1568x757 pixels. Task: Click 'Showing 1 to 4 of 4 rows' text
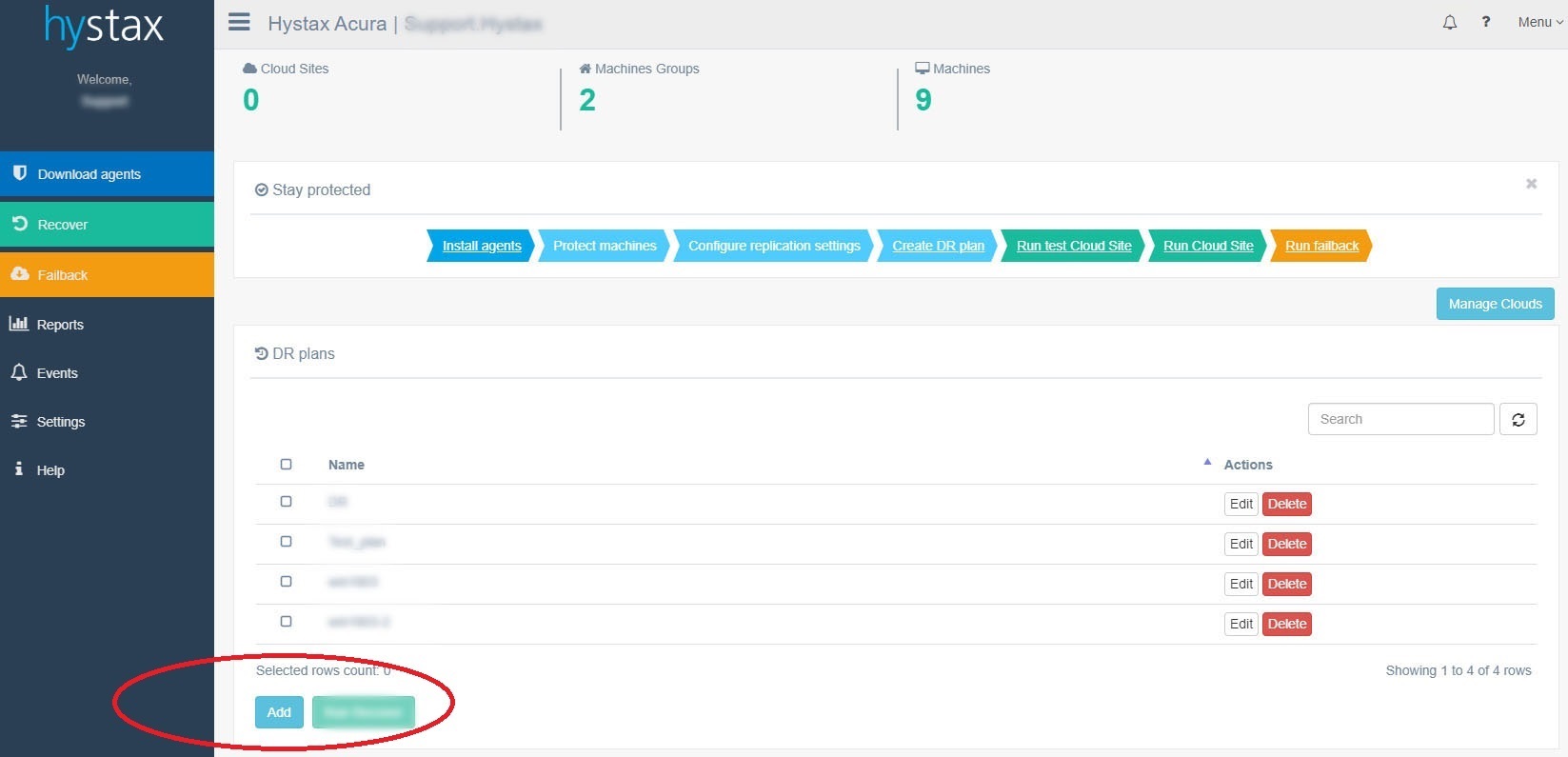[x=1459, y=671]
